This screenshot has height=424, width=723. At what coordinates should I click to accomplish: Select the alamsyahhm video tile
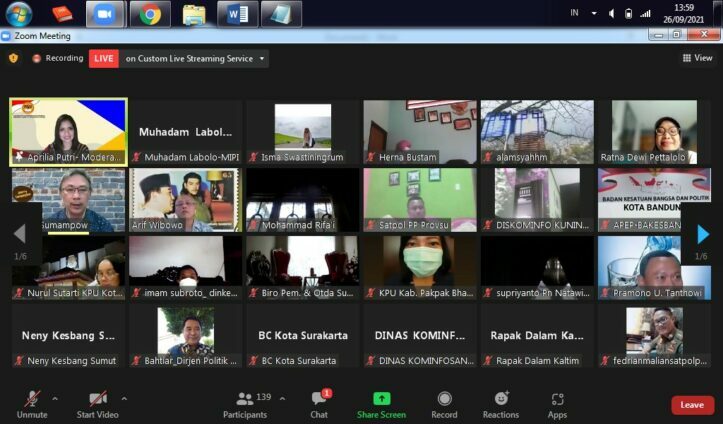[537, 132]
